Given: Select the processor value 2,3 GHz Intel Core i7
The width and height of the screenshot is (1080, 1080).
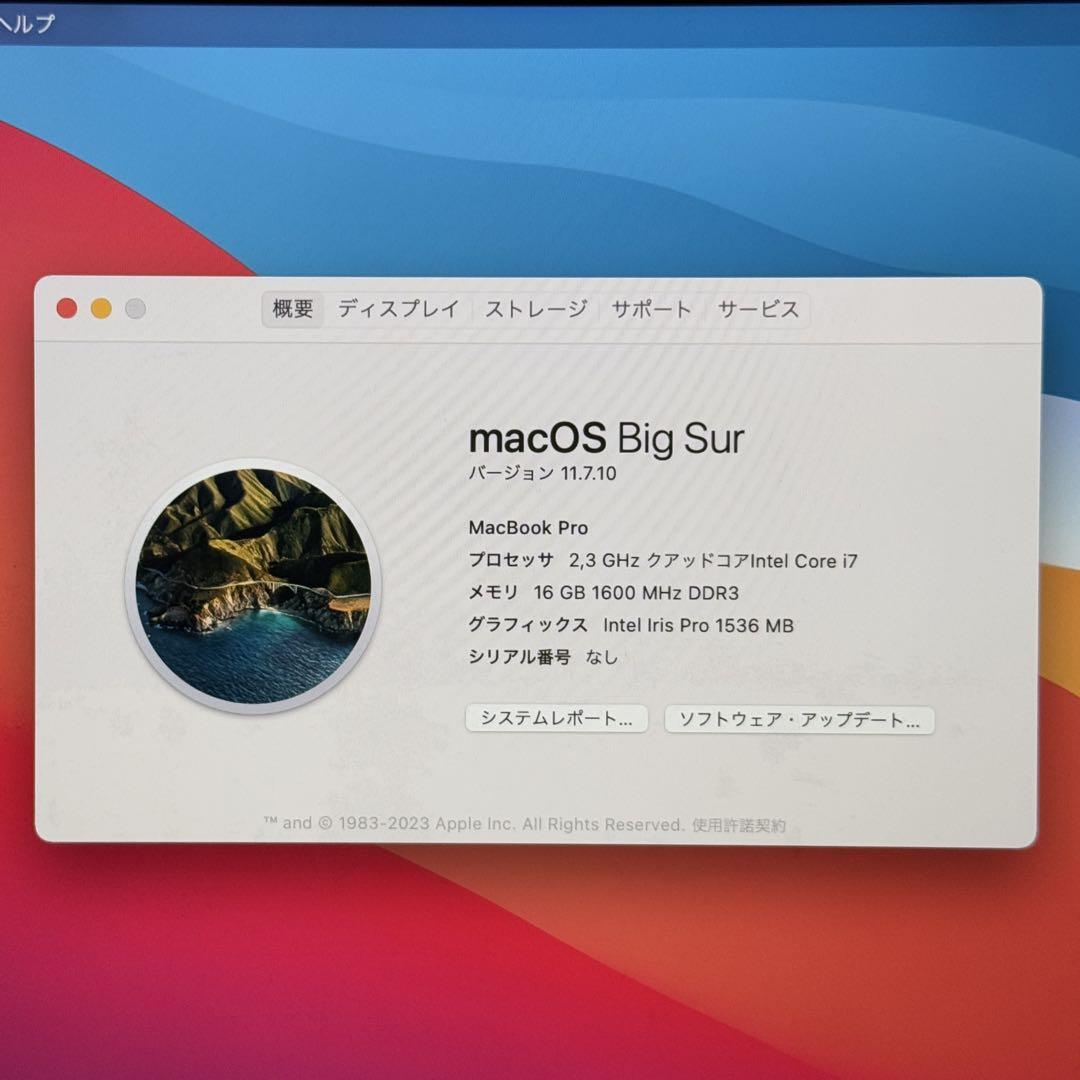Looking at the screenshot, I should coord(713,561).
